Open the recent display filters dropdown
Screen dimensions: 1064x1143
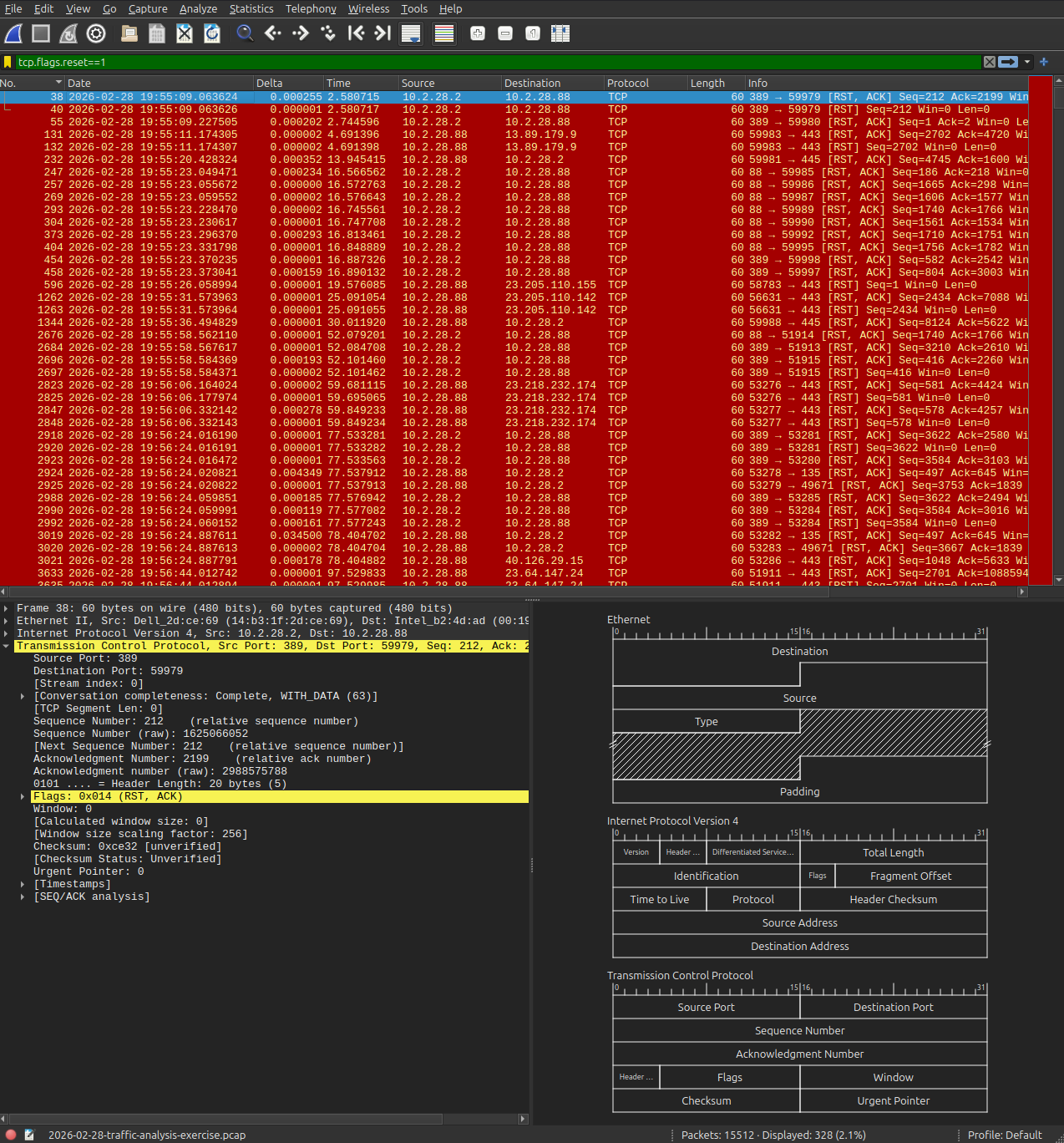click(x=1027, y=62)
